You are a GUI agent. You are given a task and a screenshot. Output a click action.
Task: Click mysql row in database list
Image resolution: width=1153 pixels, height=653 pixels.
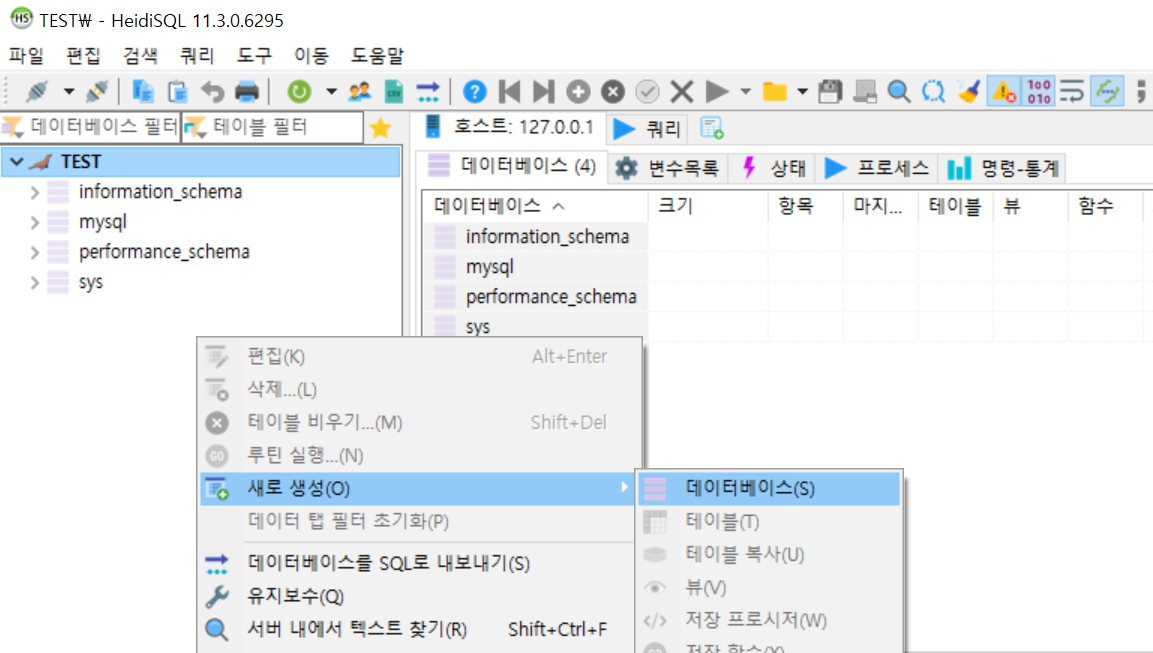coord(535,267)
